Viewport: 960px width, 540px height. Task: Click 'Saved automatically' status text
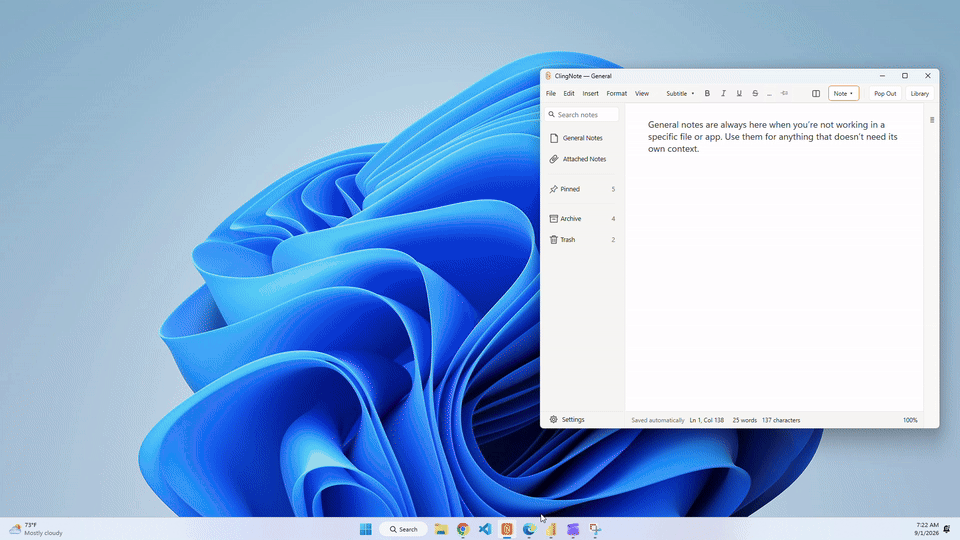[x=658, y=420]
